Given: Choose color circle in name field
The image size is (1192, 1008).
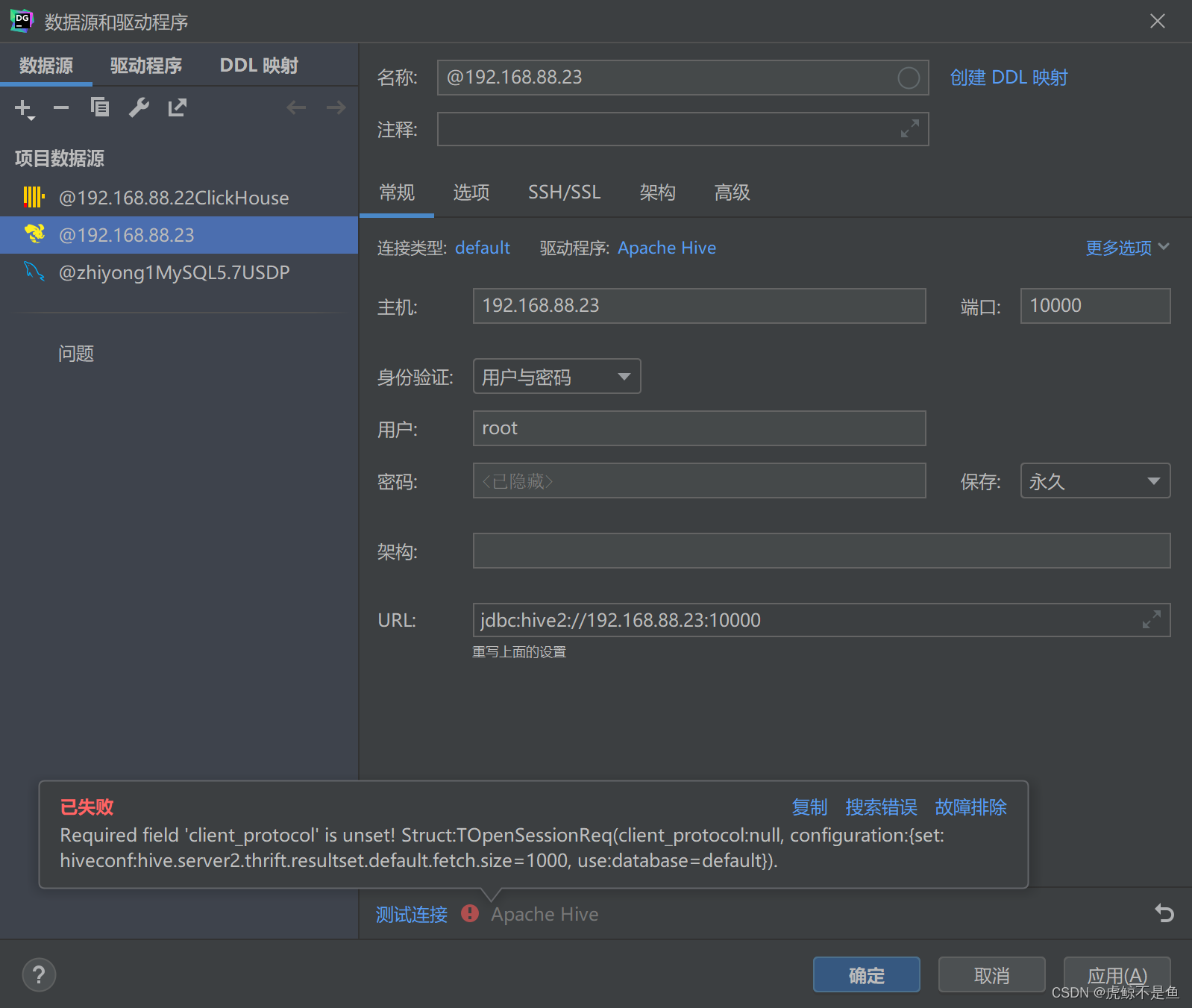Looking at the screenshot, I should 908,78.
